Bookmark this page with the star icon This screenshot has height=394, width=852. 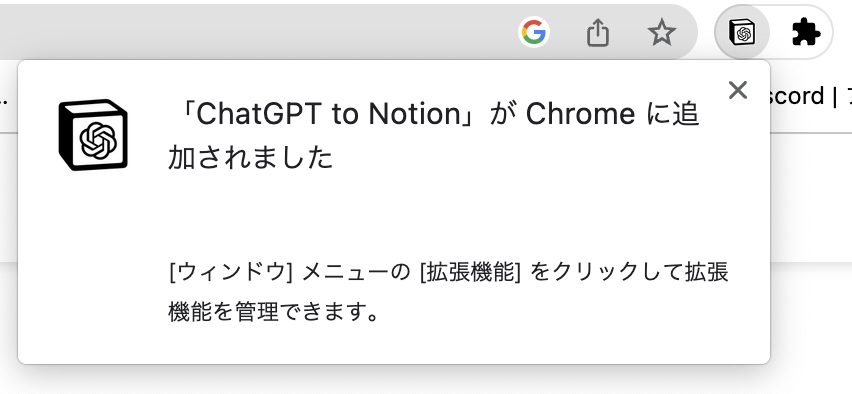point(662,33)
